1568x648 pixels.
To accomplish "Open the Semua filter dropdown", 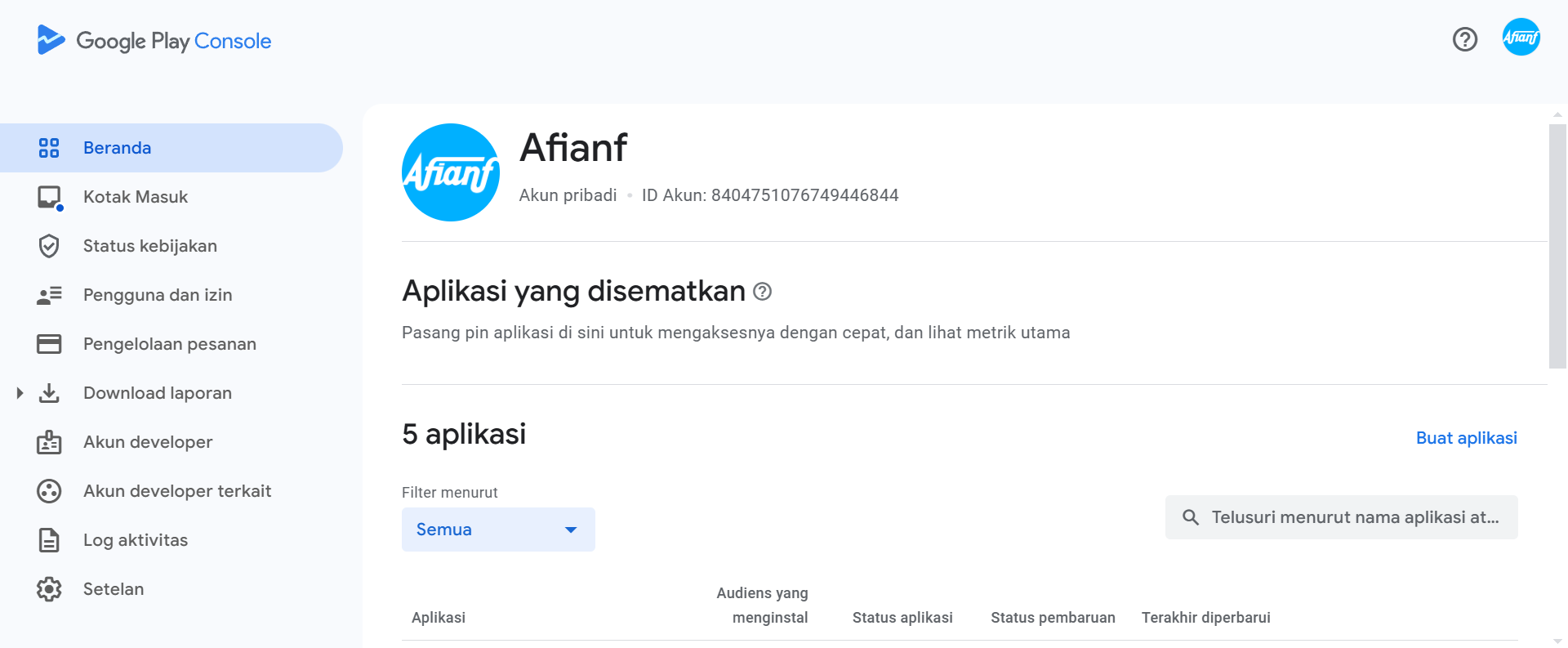I will (x=497, y=530).
